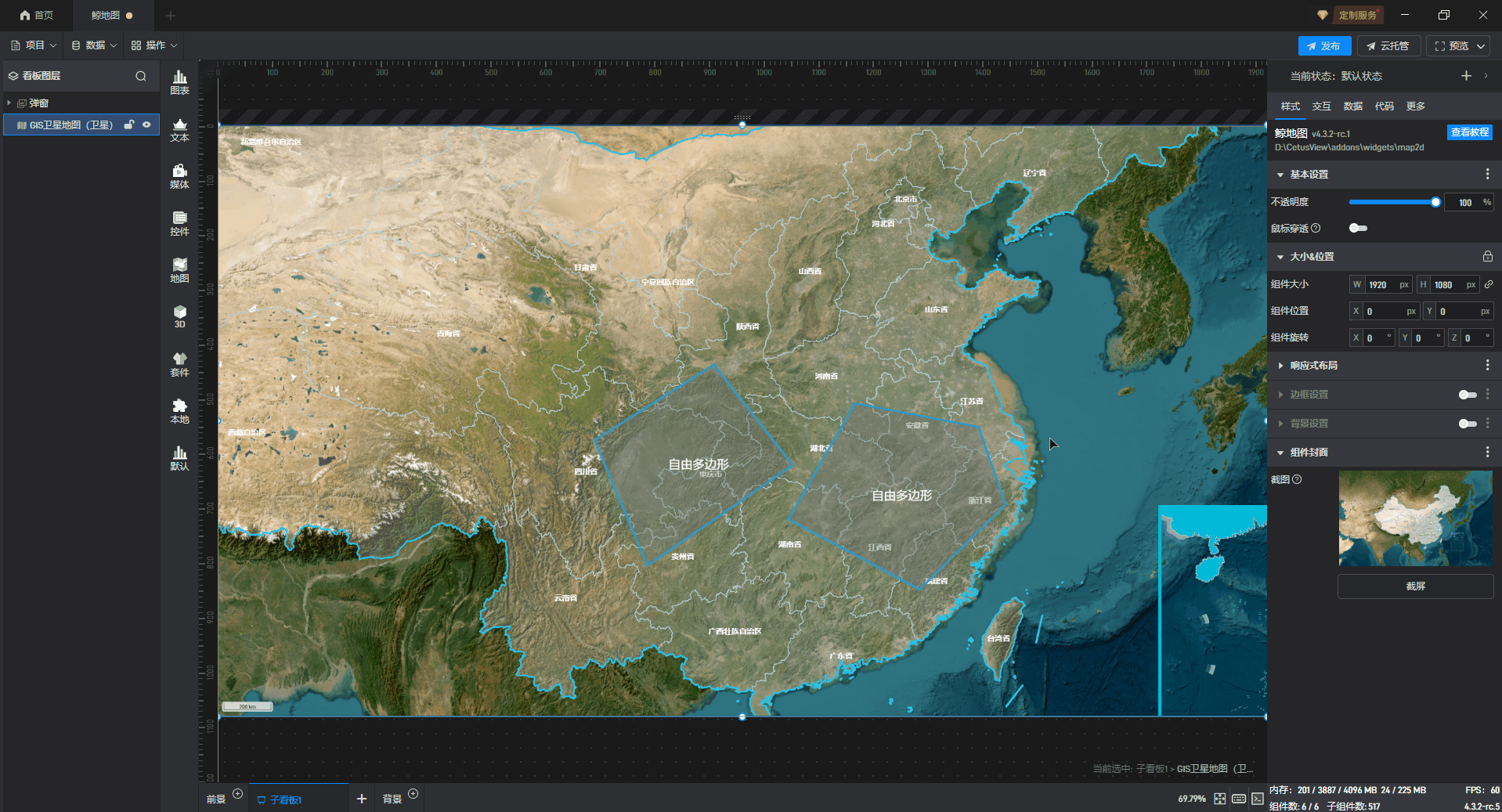Search layers with the magnifier icon
The width and height of the screenshot is (1502, 812).
pos(141,76)
